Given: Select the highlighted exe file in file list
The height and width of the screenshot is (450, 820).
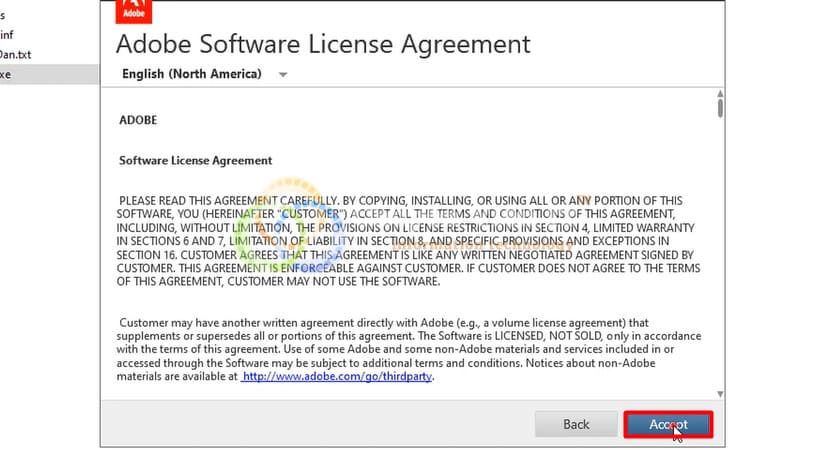Looking at the screenshot, I should coord(49,74).
